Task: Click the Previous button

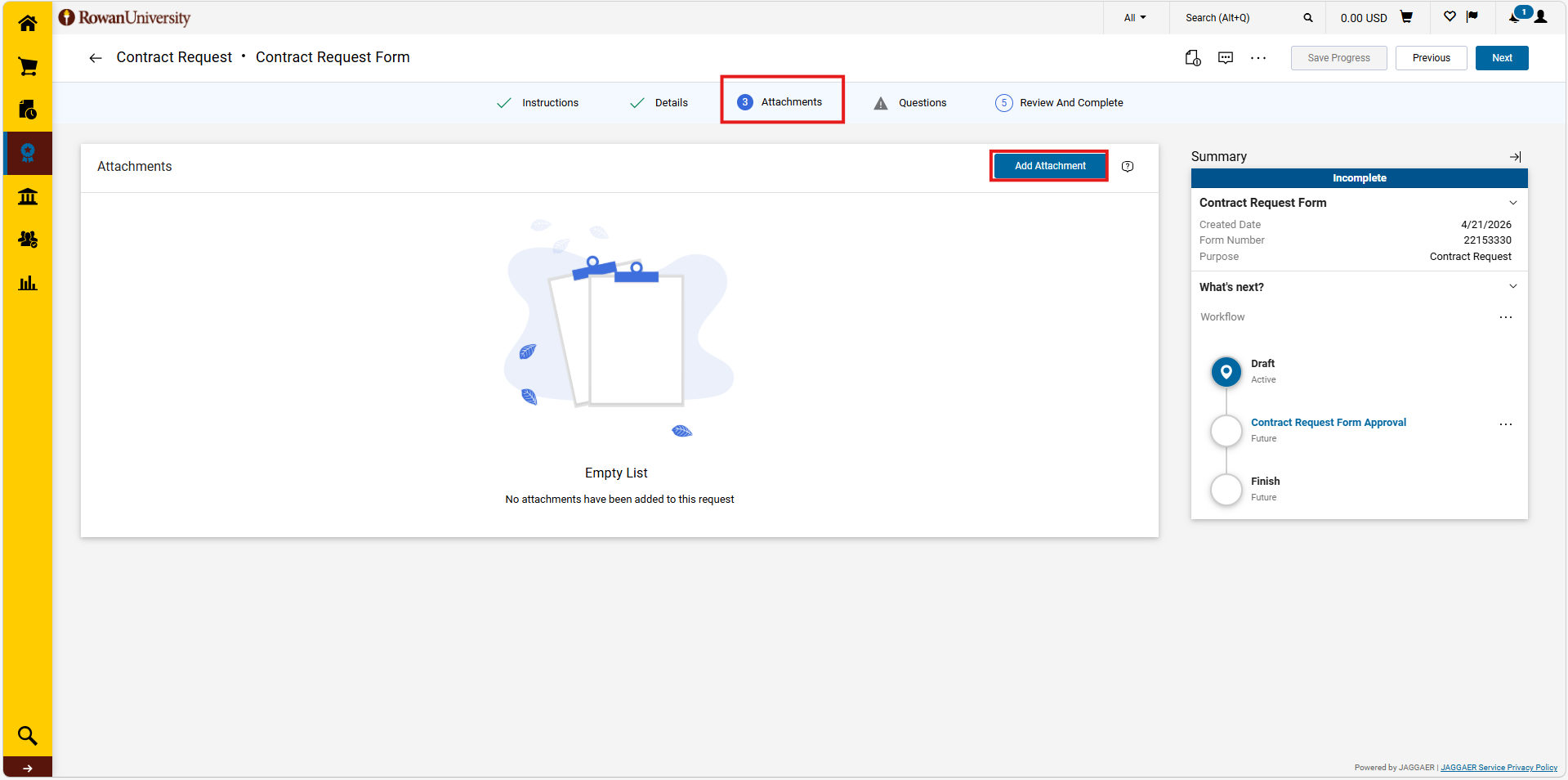Action: [1431, 58]
